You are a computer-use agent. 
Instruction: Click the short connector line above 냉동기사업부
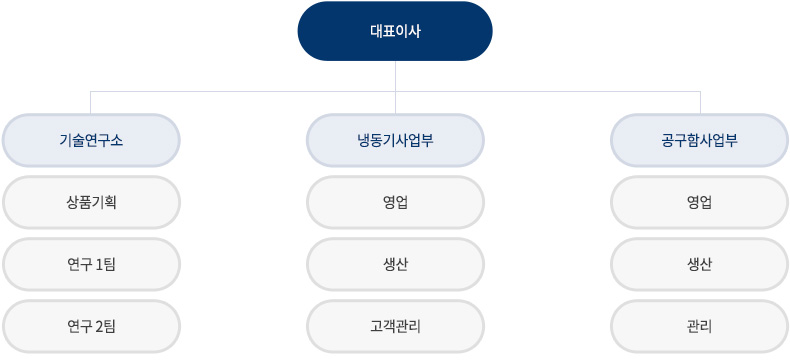pyautogui.click(x=396, y=103)
